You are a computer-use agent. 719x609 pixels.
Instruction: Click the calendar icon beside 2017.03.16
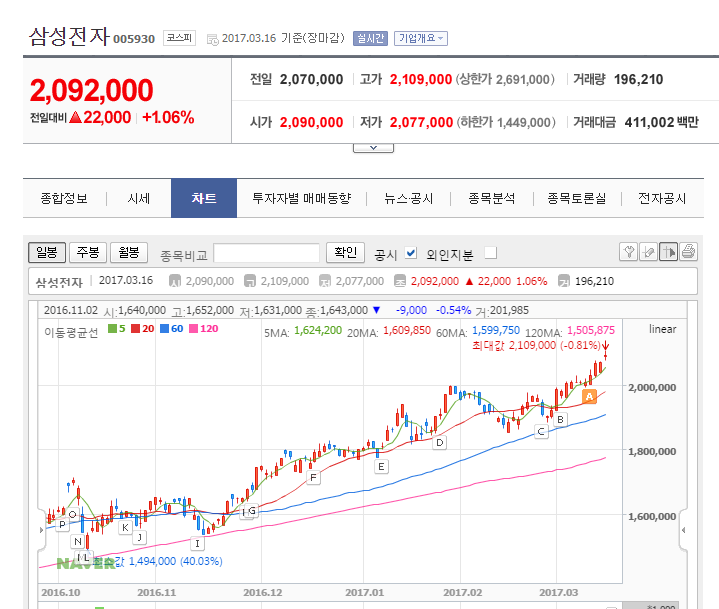pos(212,39)
